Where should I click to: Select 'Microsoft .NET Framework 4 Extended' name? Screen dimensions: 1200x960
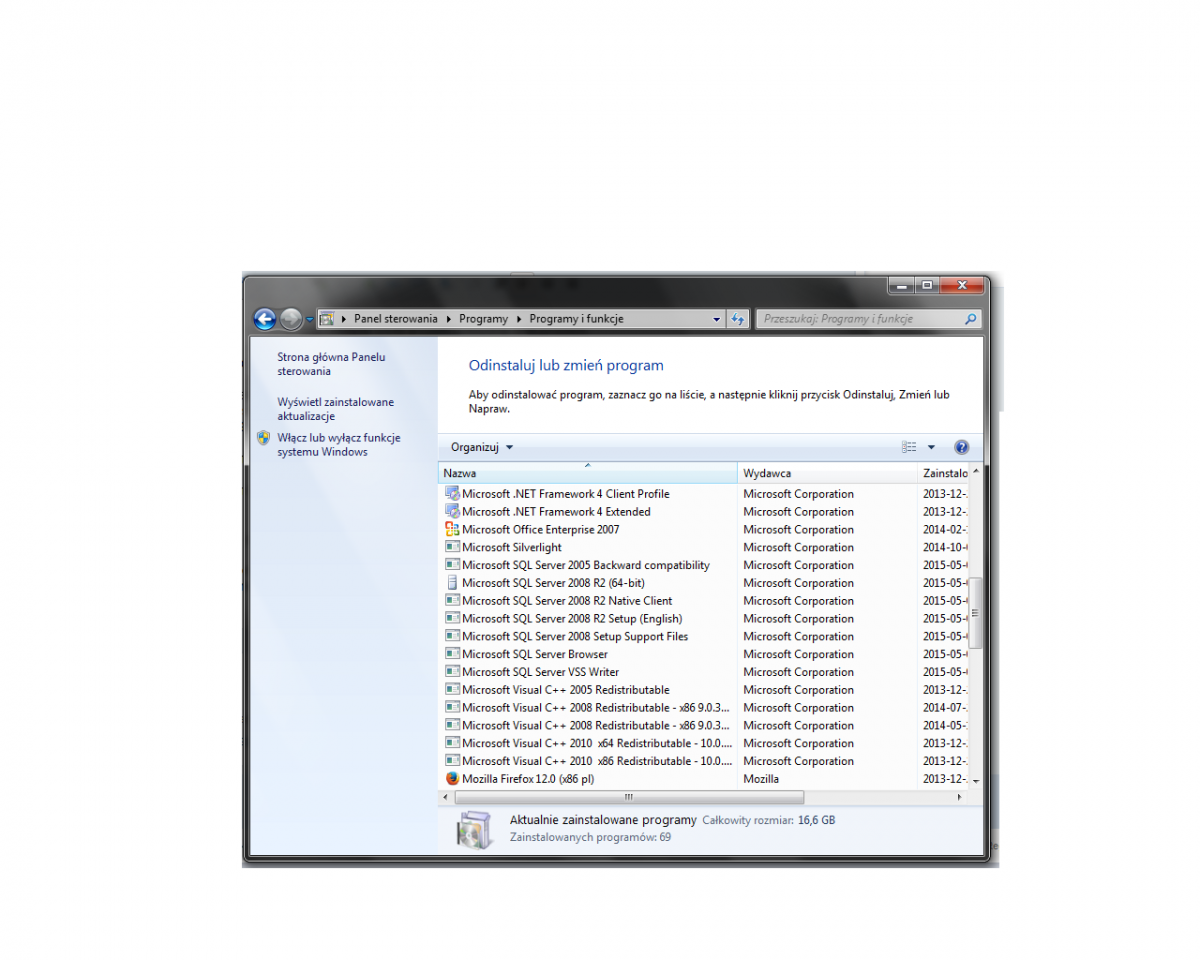click(556, 512)
